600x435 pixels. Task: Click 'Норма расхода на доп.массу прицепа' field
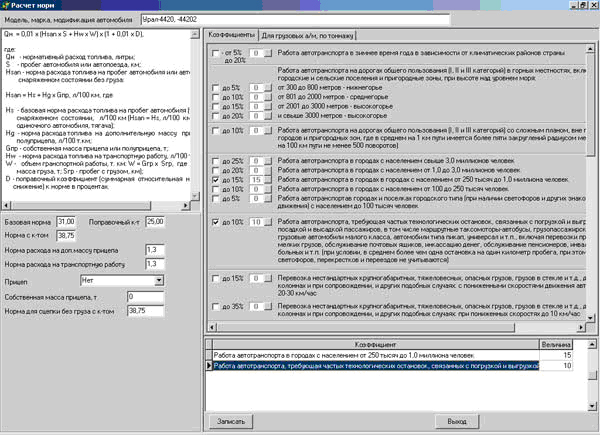(155, 250)
